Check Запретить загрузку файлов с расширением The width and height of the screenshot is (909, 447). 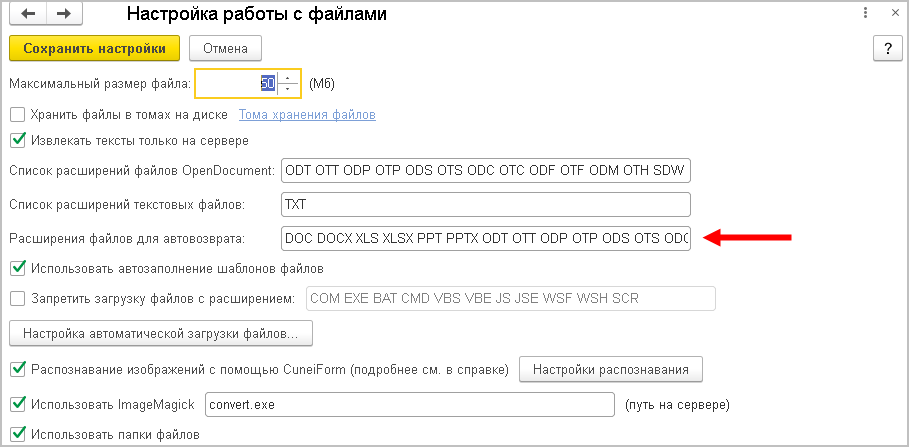(17, 298)
